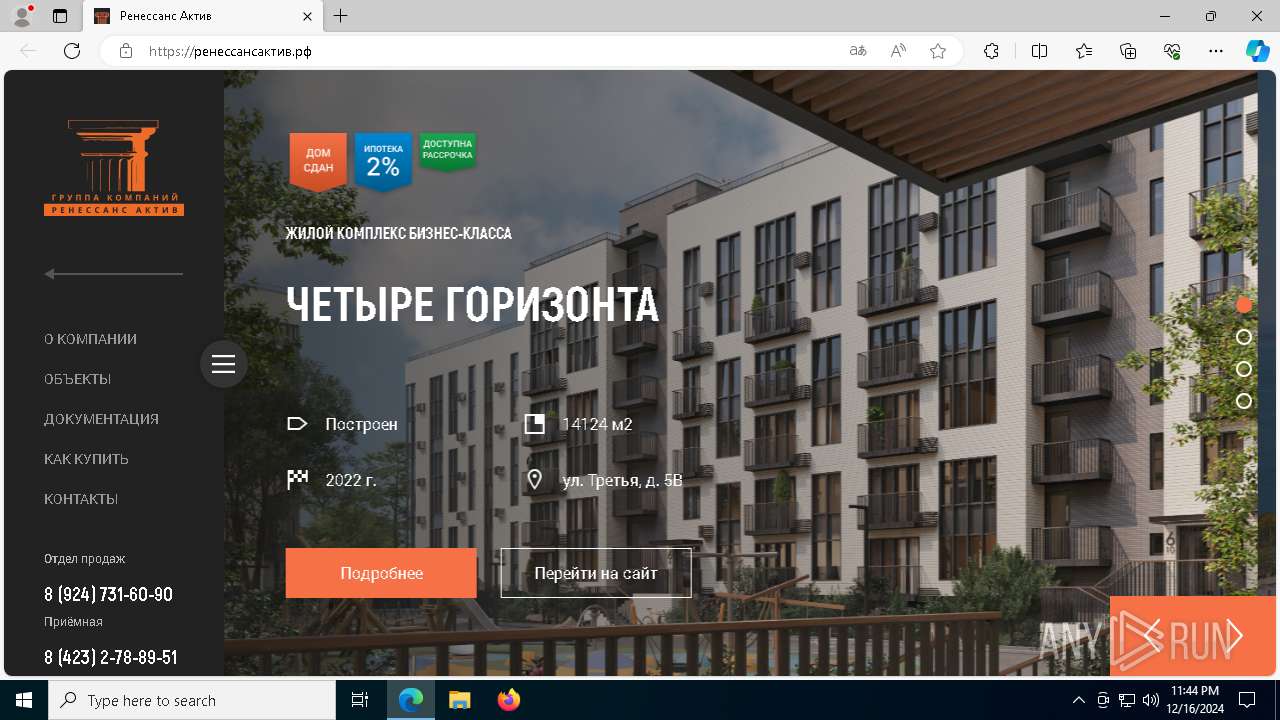Open Task View on the taskbar
The height and width of the screenshot is (720, 1280).
(x=360, y=700)
